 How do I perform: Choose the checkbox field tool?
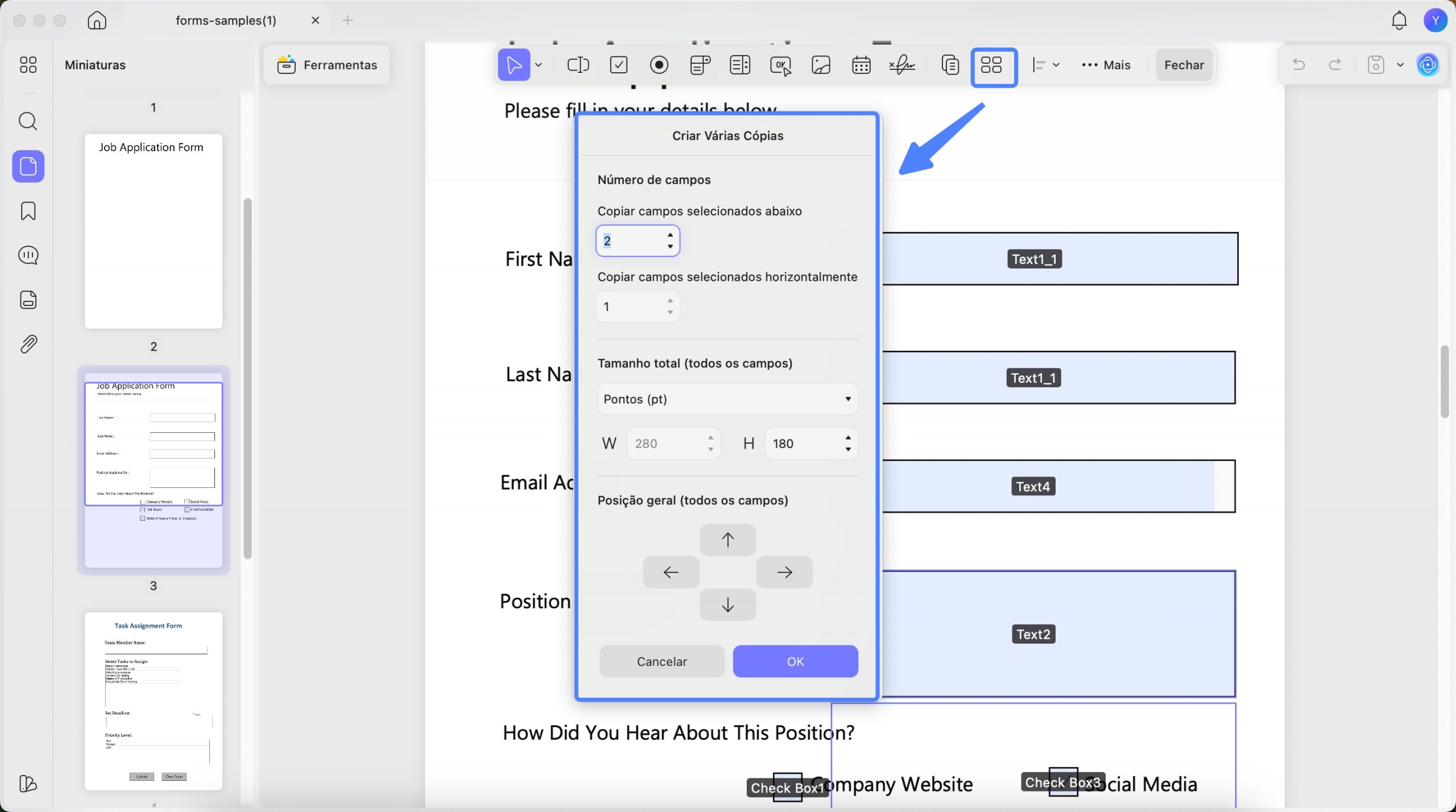pos(618,65)
